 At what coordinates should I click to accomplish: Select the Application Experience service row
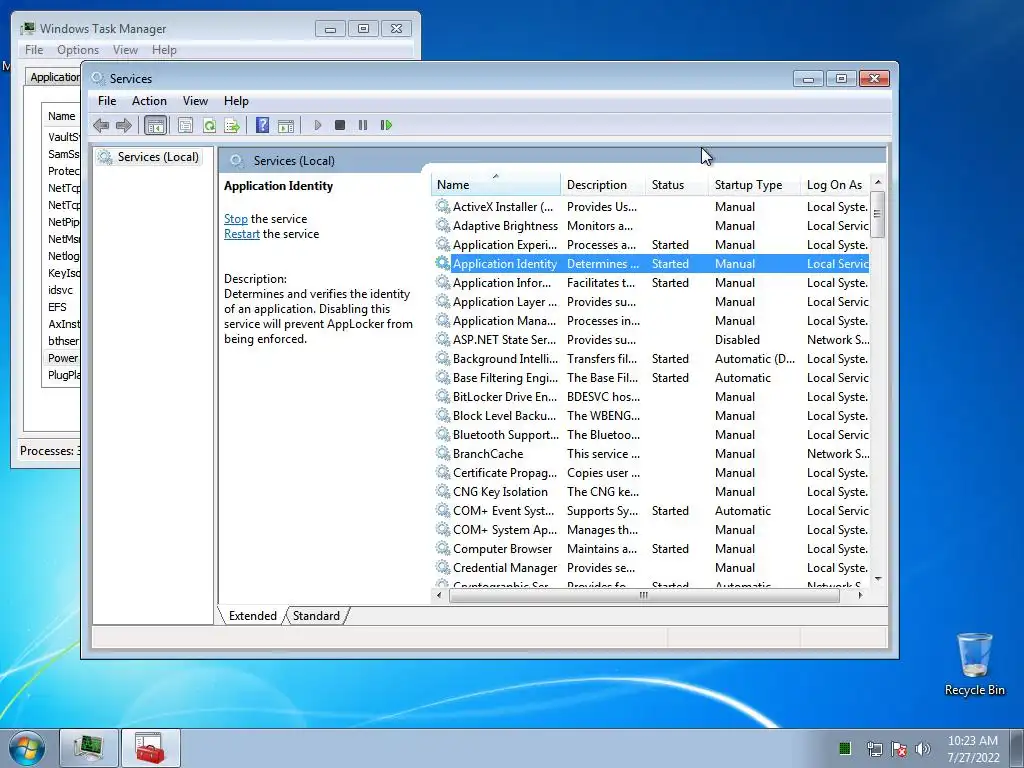[651, 244]
